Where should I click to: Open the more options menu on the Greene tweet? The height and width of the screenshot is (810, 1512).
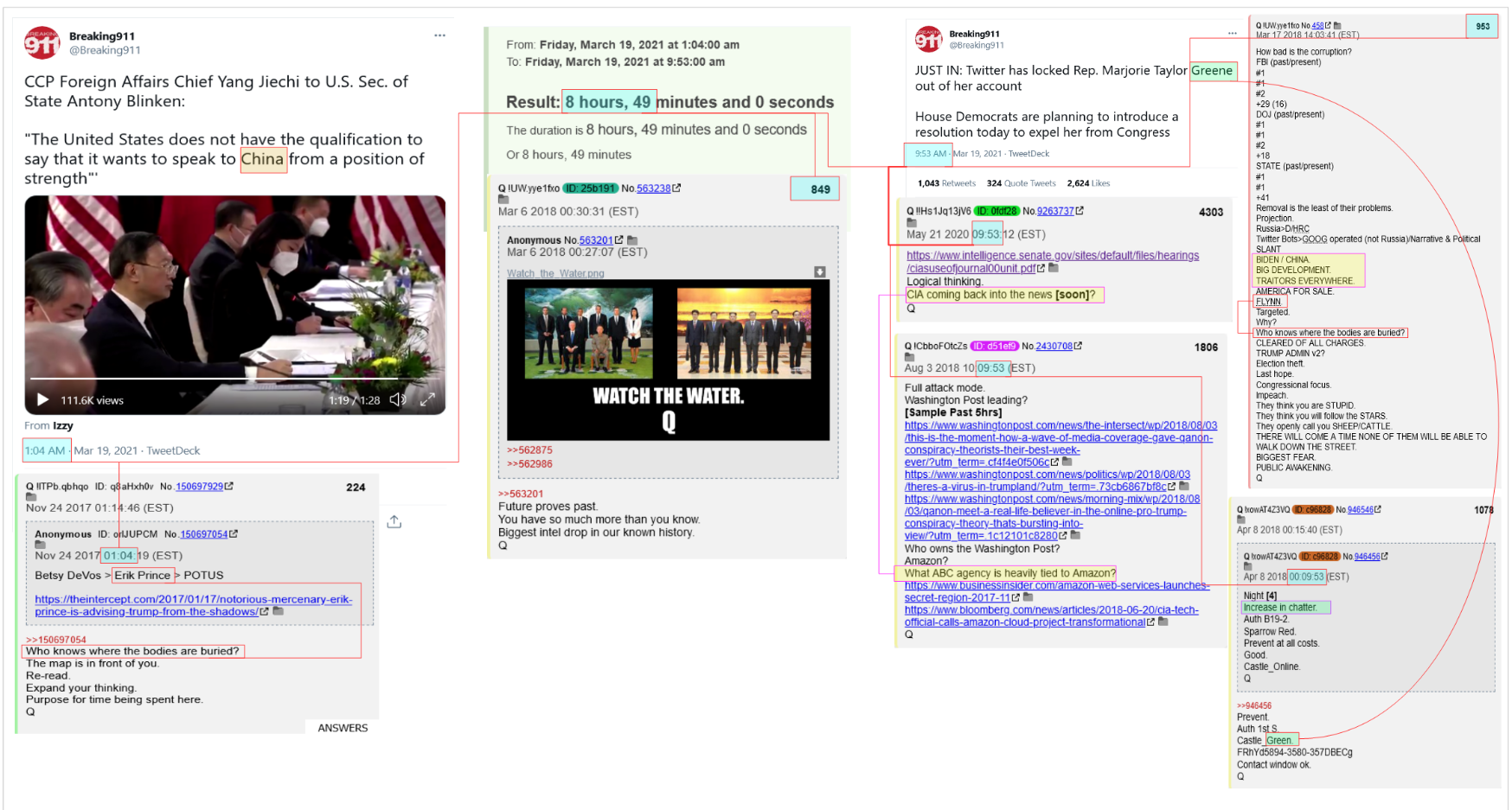click(1232, 33)
